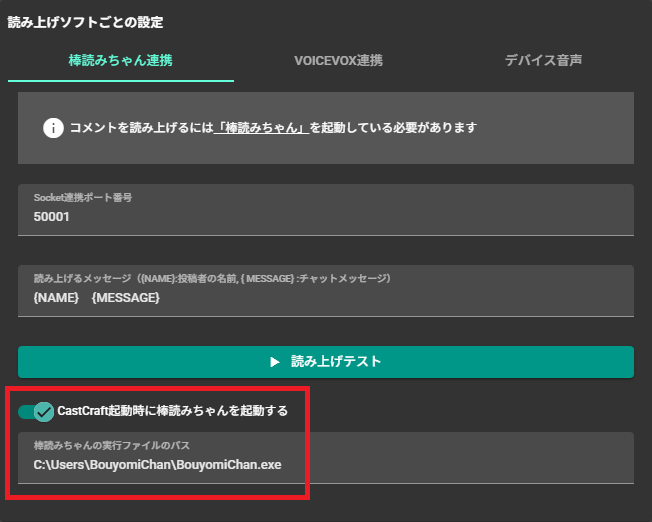The width and height of the screenshot is (652, 522).
Task: Select the デバイス音声 tab
Action: point(543,61)
